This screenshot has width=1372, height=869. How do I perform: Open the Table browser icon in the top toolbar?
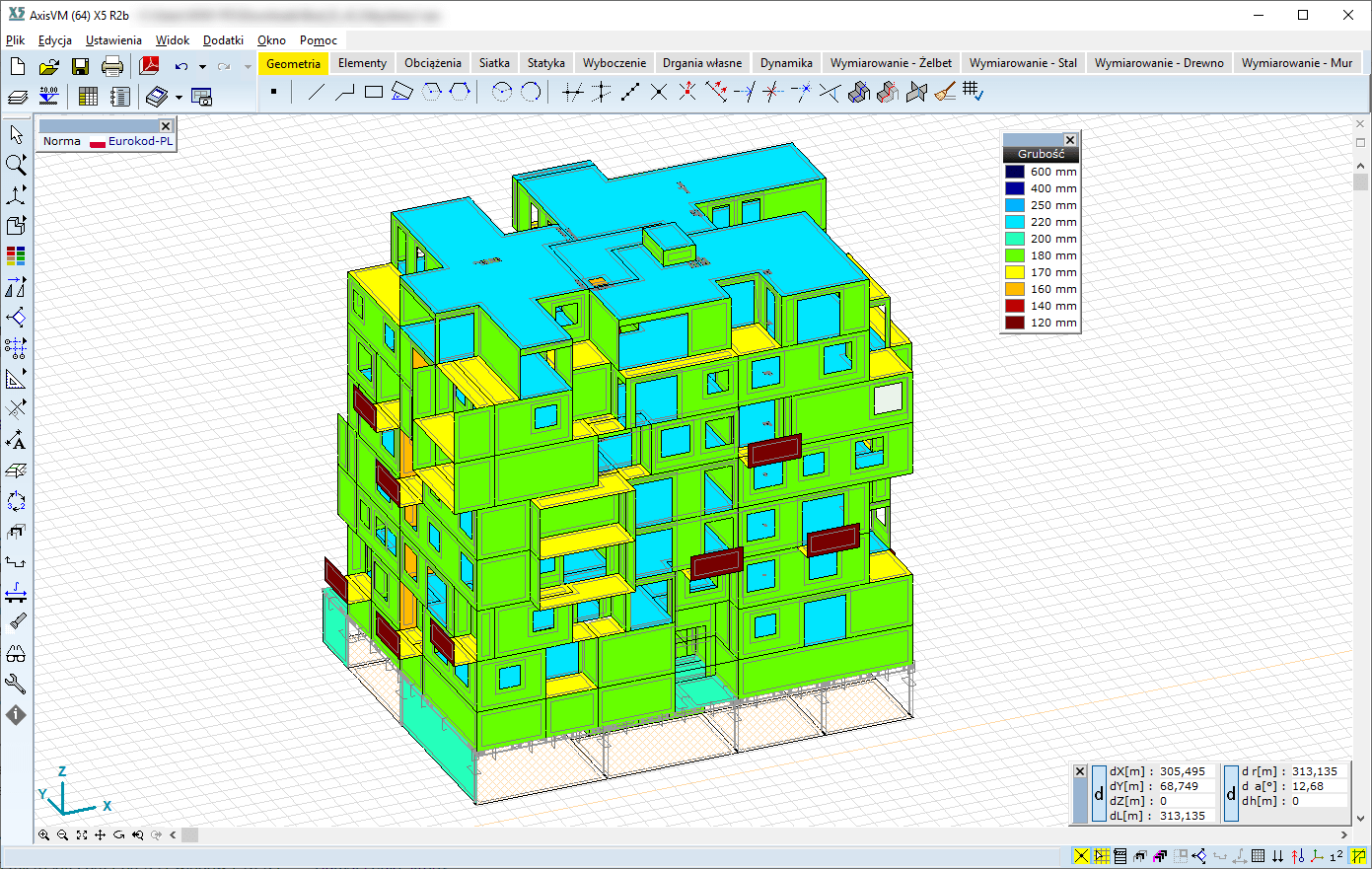[87, 95]
